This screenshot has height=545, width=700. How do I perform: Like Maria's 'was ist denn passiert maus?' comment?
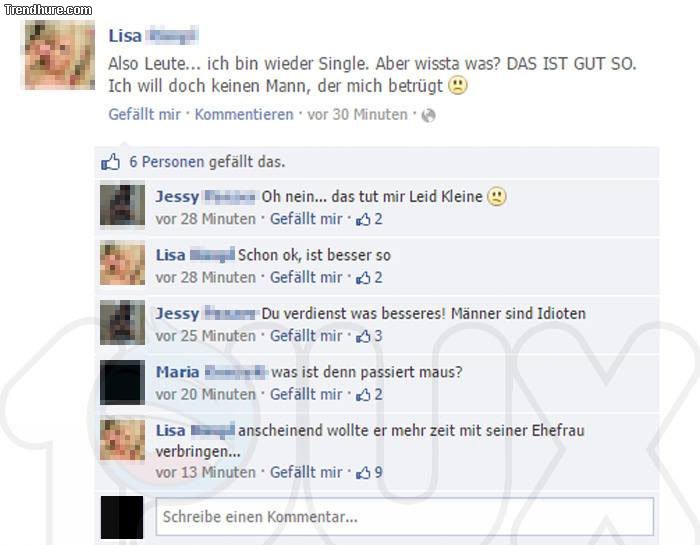(306, 394)
